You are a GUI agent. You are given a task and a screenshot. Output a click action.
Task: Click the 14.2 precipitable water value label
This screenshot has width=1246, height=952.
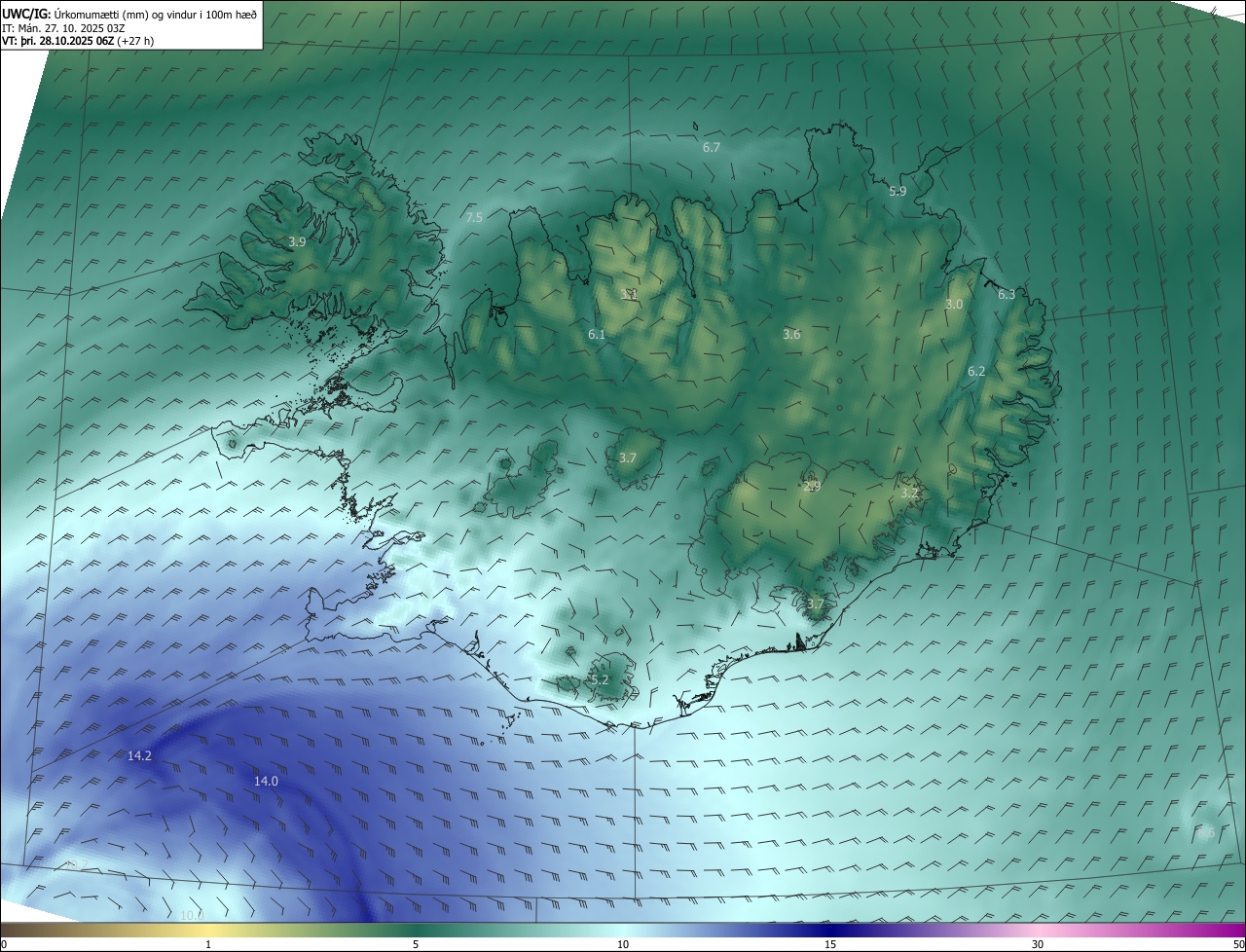point(139,755)
